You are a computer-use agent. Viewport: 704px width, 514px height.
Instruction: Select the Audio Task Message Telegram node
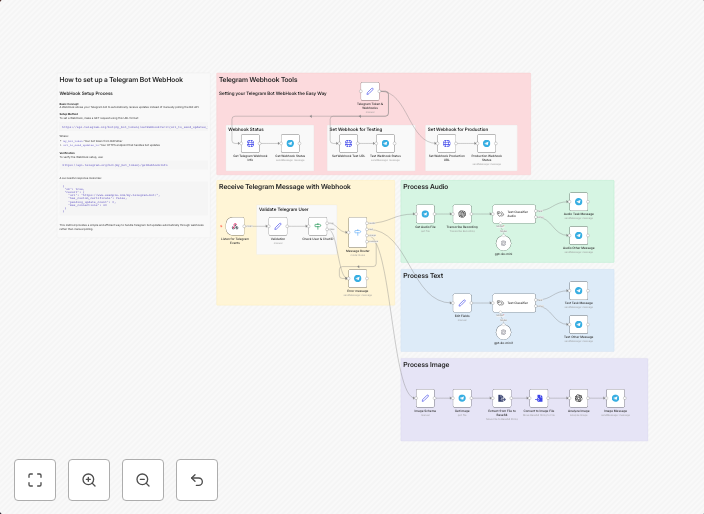tap(578, 200)
